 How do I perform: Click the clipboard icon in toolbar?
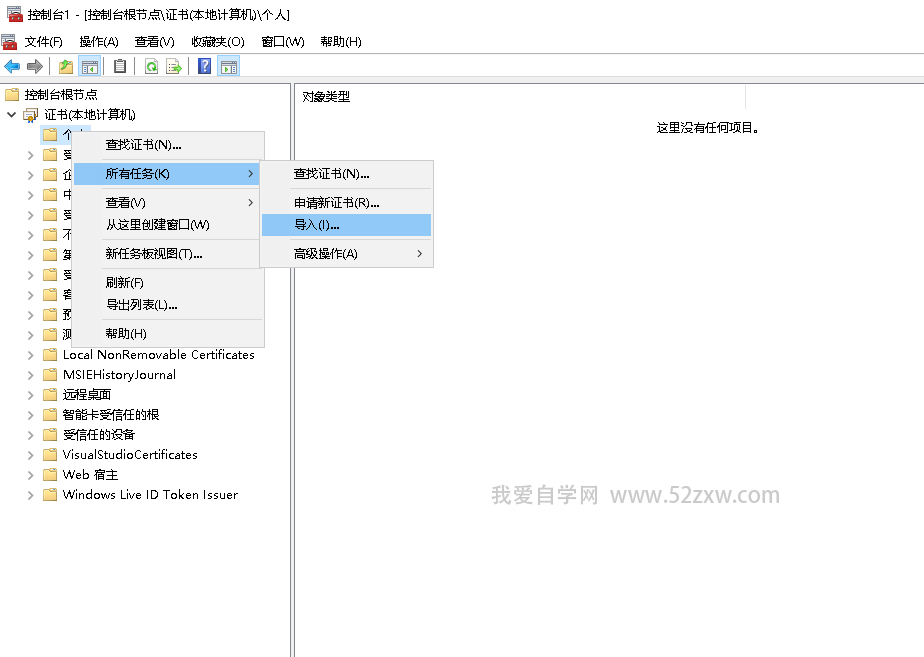pyautogui.click(x=120, y=67)
